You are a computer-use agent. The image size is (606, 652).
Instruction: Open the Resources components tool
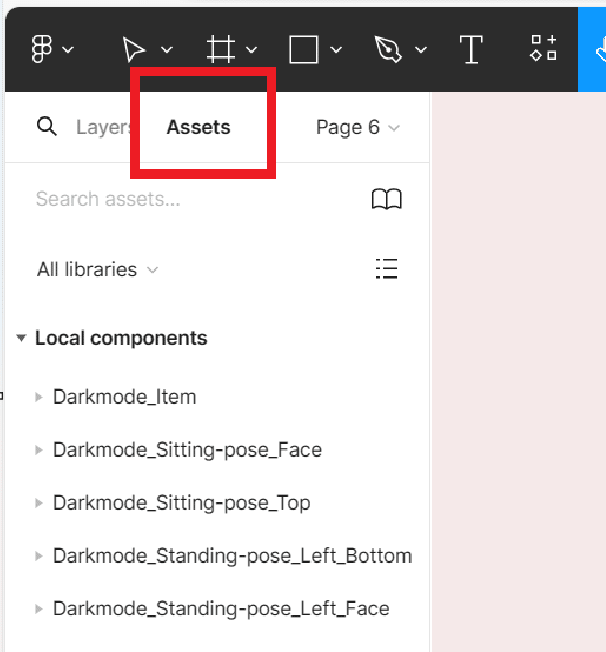pos(544,48)
